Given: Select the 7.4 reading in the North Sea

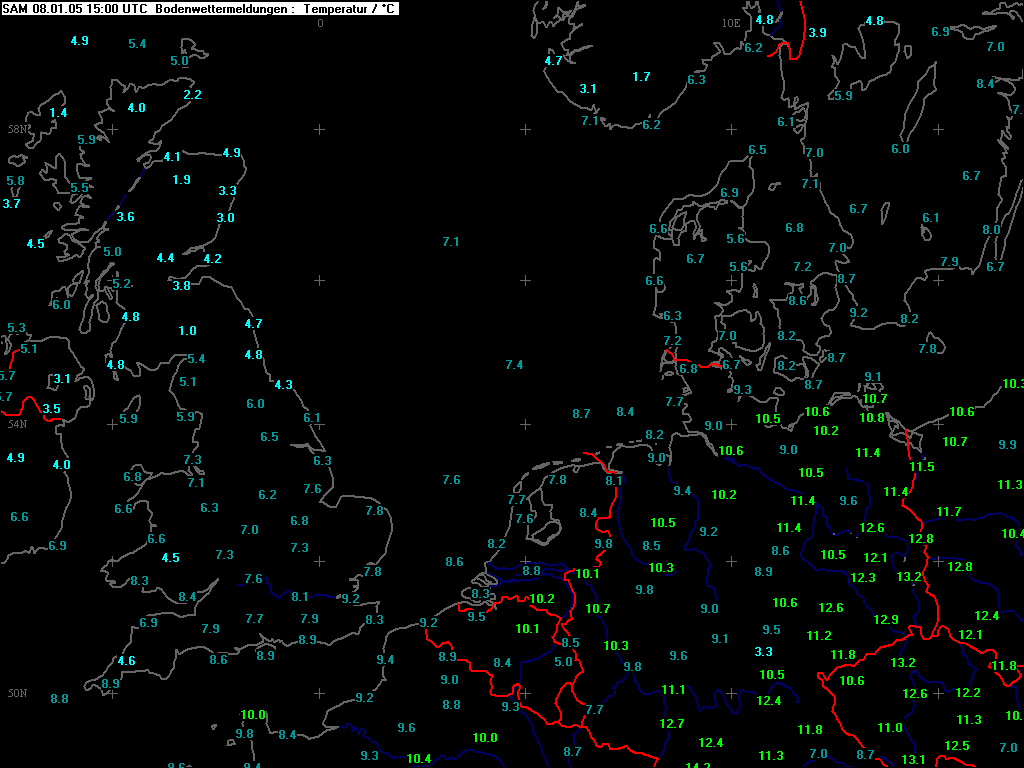Looking at the screenshot, I should (514, 364).
